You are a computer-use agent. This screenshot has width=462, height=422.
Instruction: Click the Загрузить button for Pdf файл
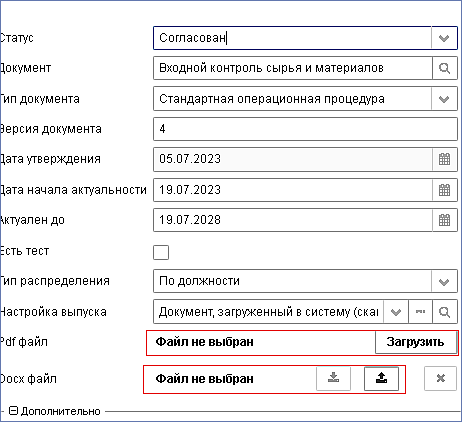pyautogui.click(x=416, y=342)
